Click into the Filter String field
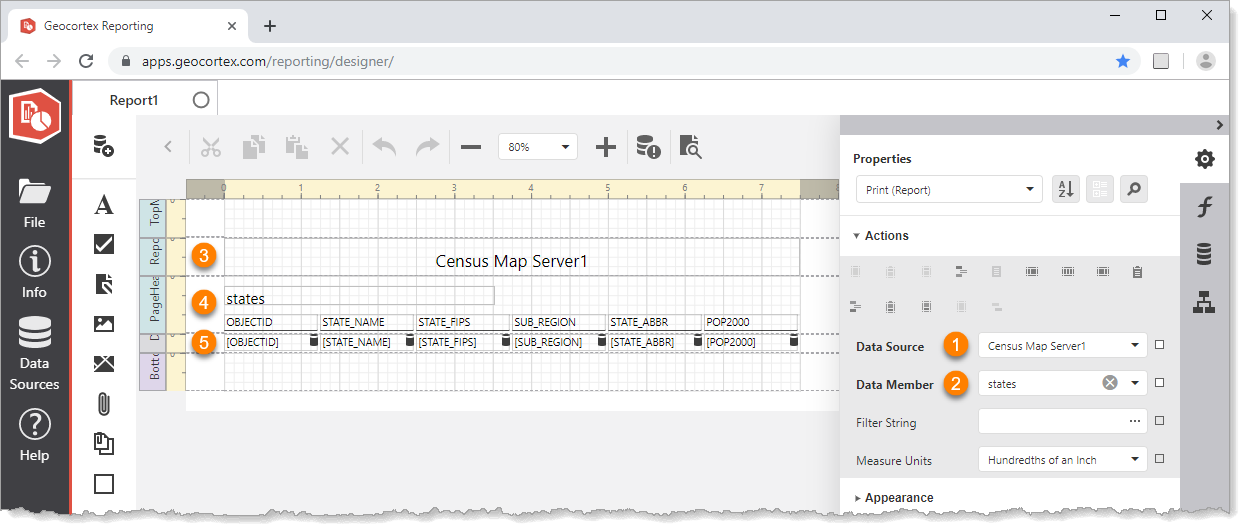 coord(1062,422)
